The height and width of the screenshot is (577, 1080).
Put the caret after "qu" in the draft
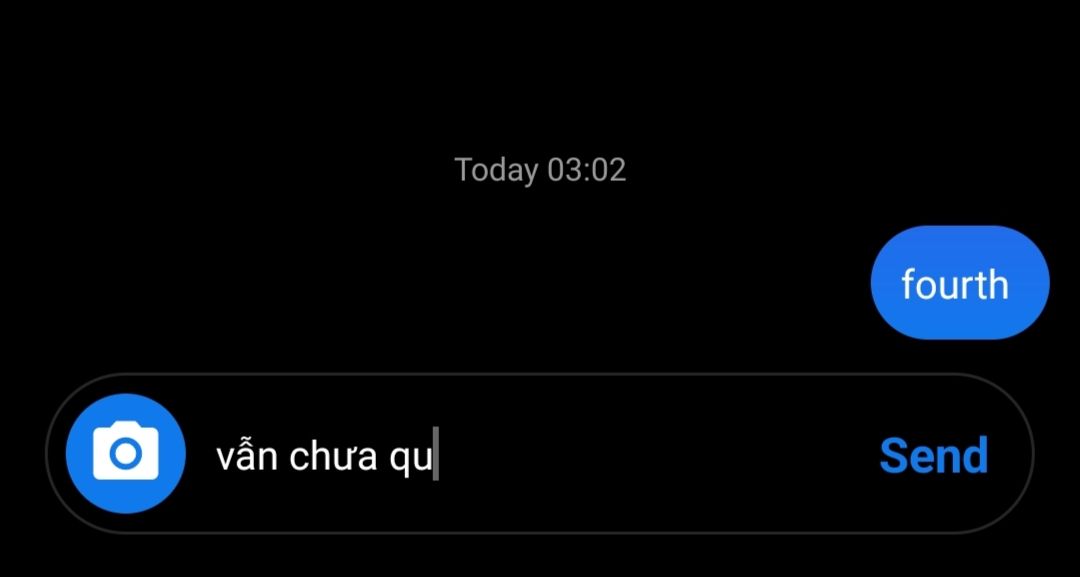pos(434,457)
